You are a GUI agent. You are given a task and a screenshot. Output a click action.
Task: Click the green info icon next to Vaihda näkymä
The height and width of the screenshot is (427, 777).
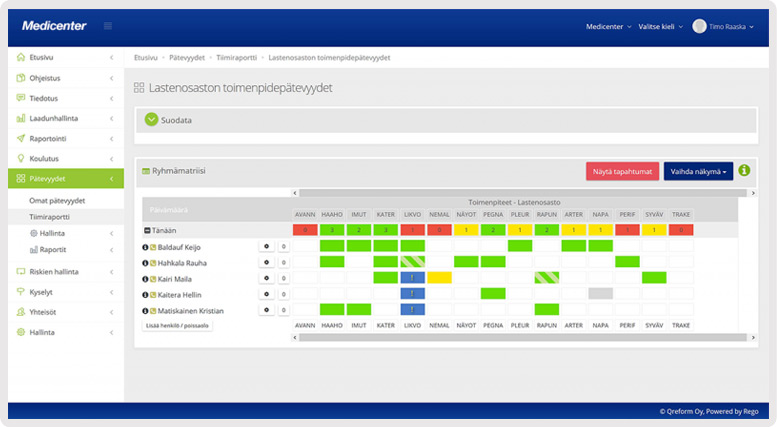(744, 171)
